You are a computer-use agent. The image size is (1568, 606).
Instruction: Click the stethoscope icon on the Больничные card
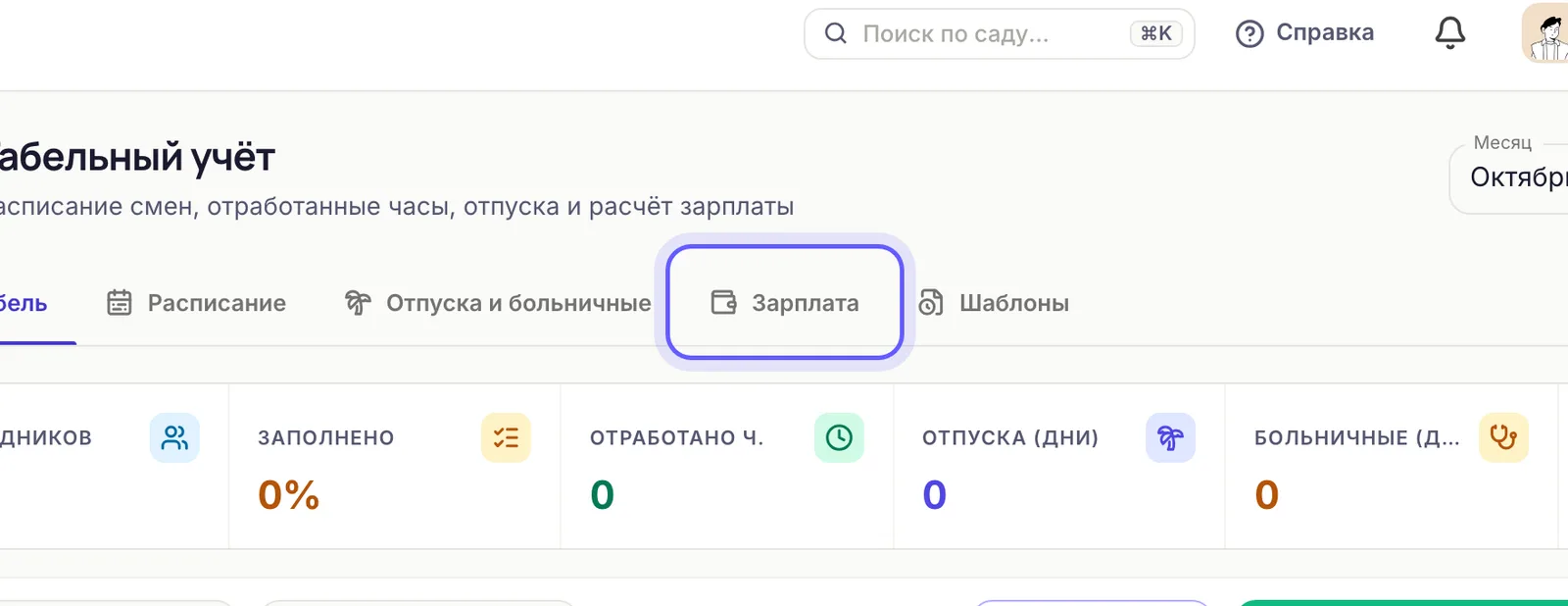point(1503,437)
